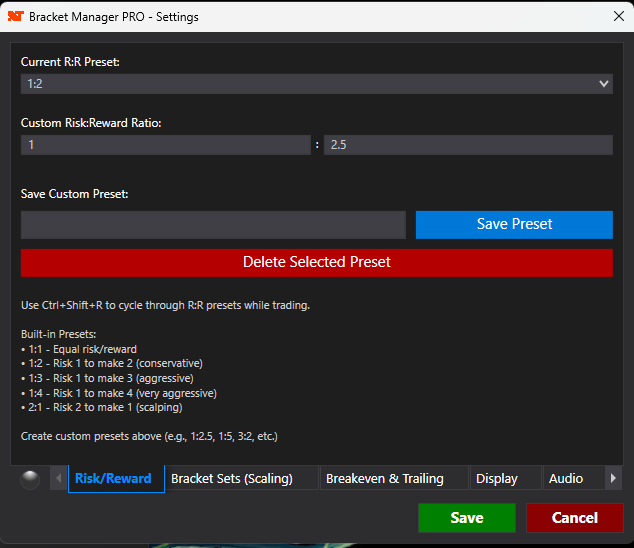Click the NinjaTrader logo in the title bar
The width and height of the screenshot is (634, 548).
click(16, 17)
